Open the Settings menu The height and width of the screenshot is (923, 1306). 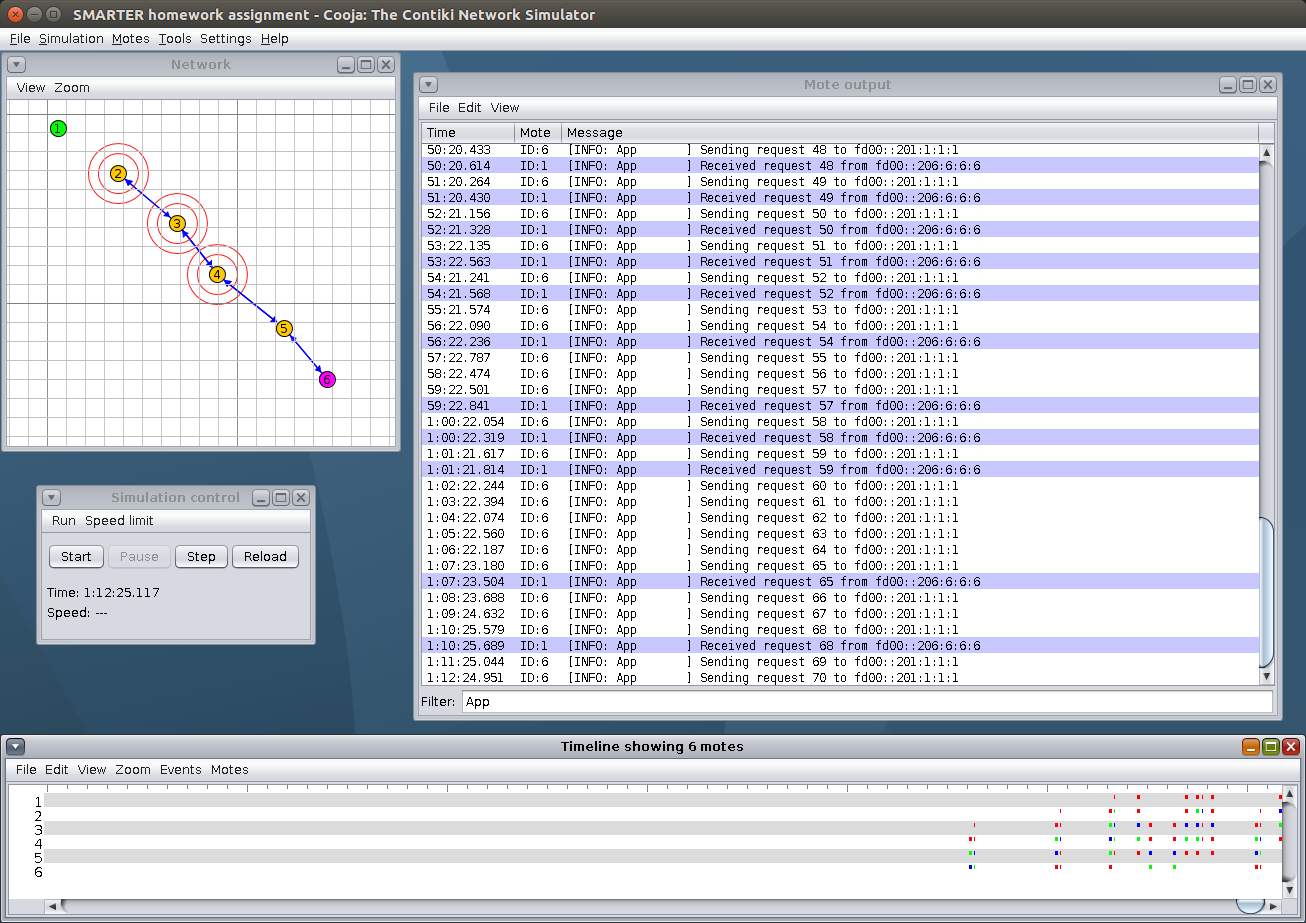pyautogui.click(x=226, y=39)
